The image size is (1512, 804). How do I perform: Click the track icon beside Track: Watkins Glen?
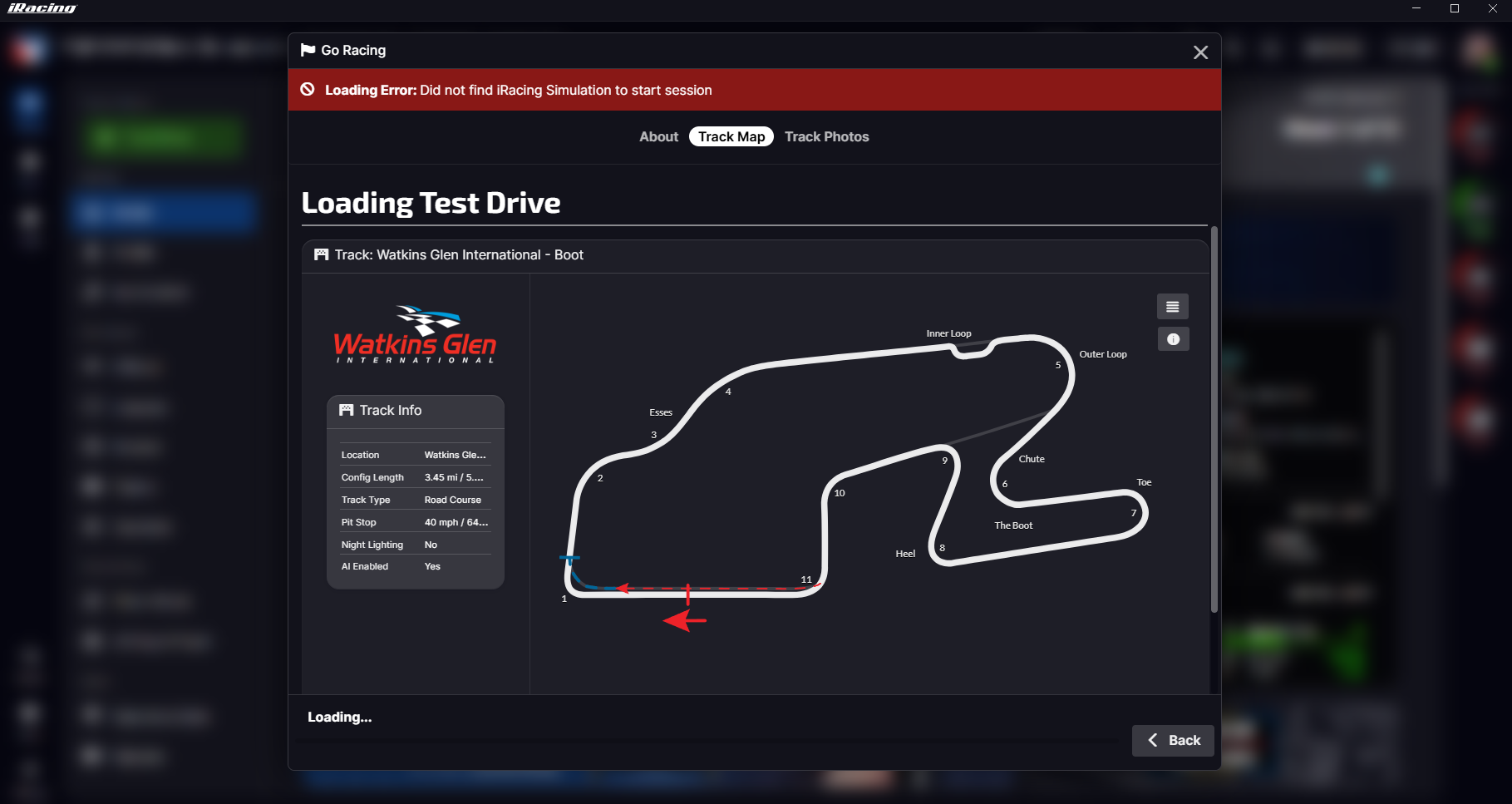point(321,254)
